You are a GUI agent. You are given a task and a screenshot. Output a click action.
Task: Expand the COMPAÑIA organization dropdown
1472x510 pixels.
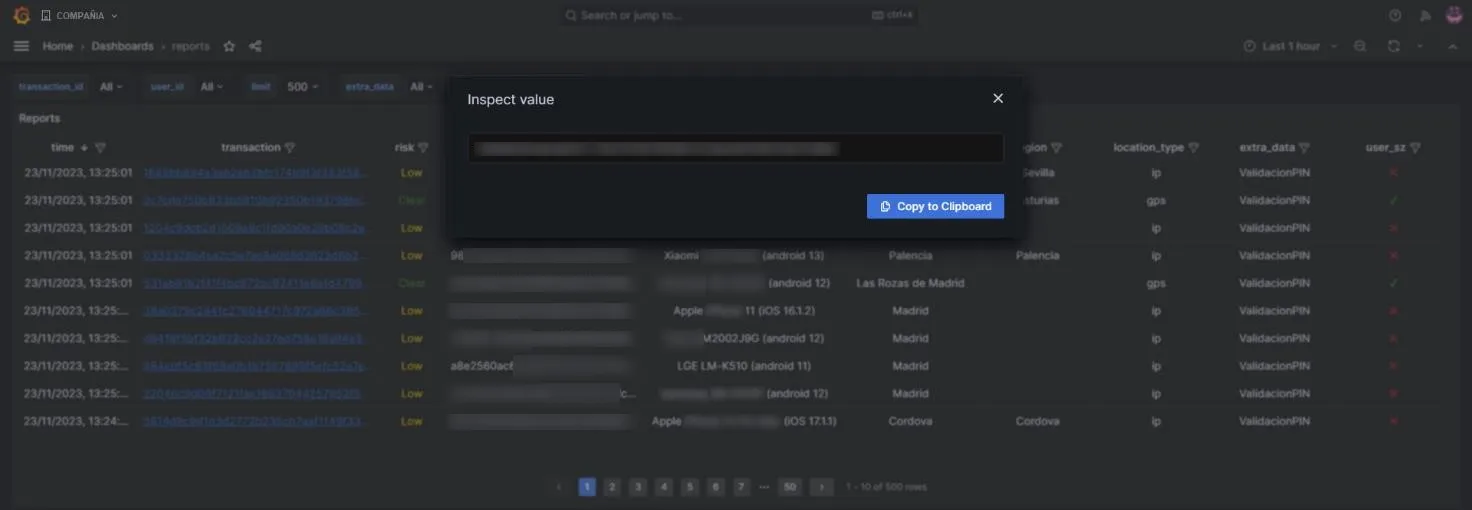(79, 16)
